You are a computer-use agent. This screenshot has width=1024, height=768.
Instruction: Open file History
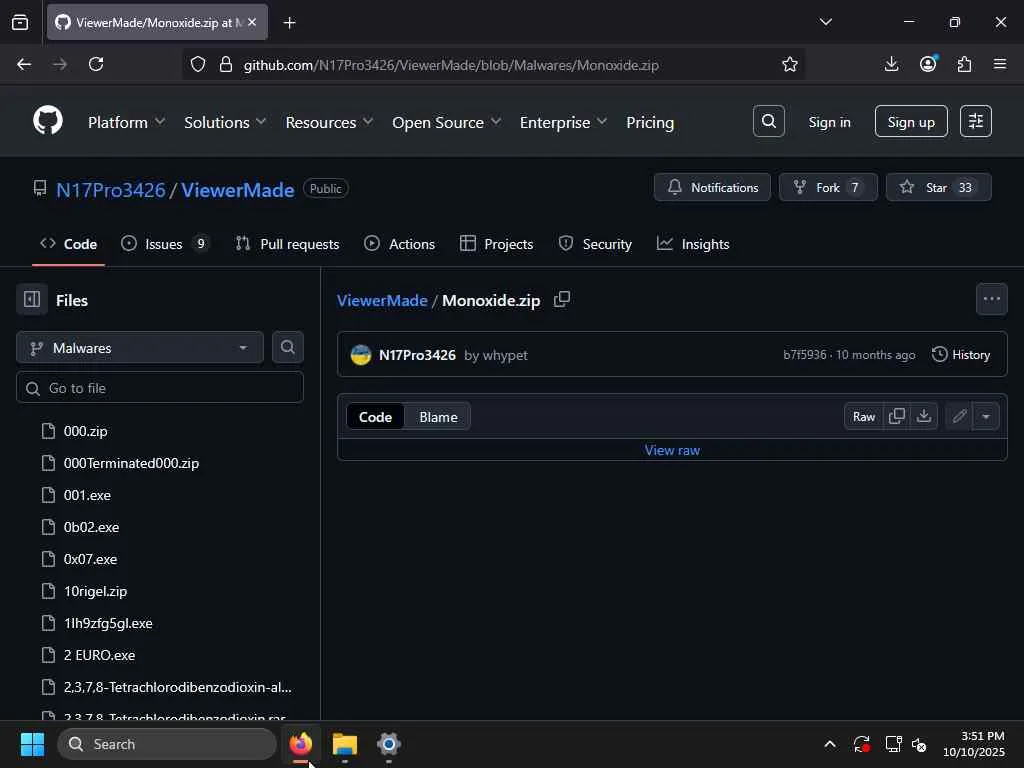(961, 355)
